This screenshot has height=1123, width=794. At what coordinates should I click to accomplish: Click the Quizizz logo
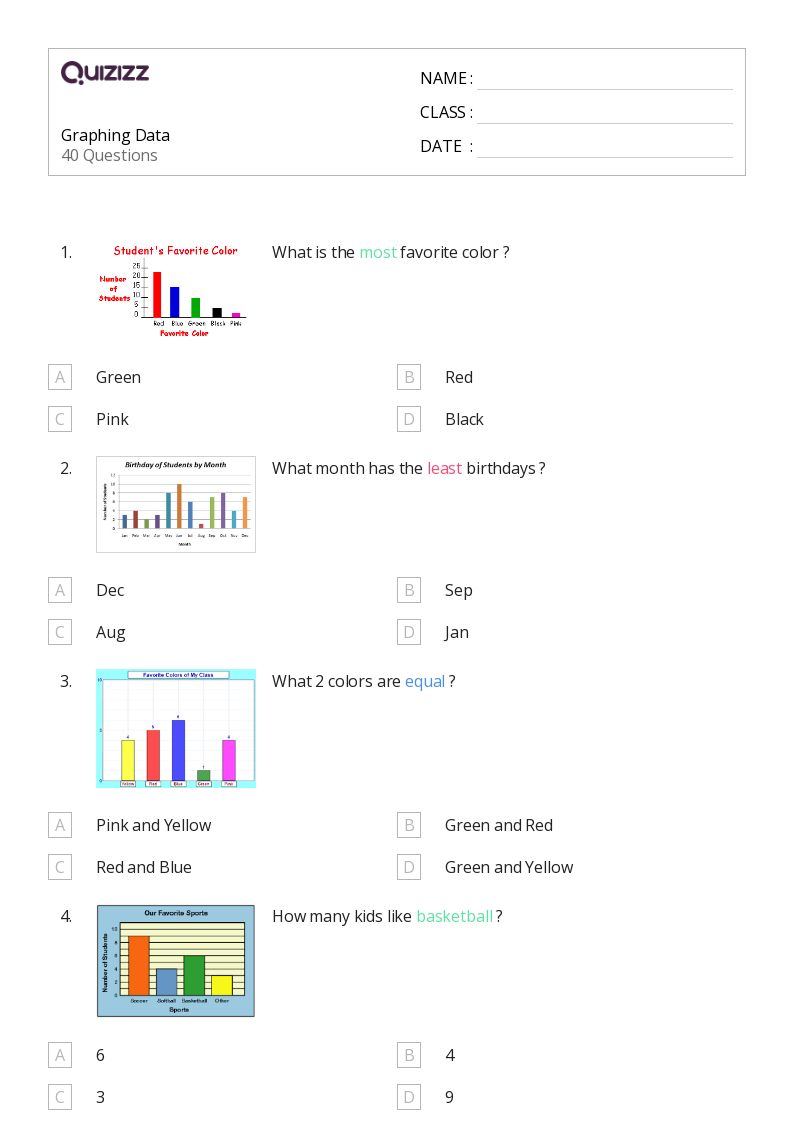click(x=105, y=72)
